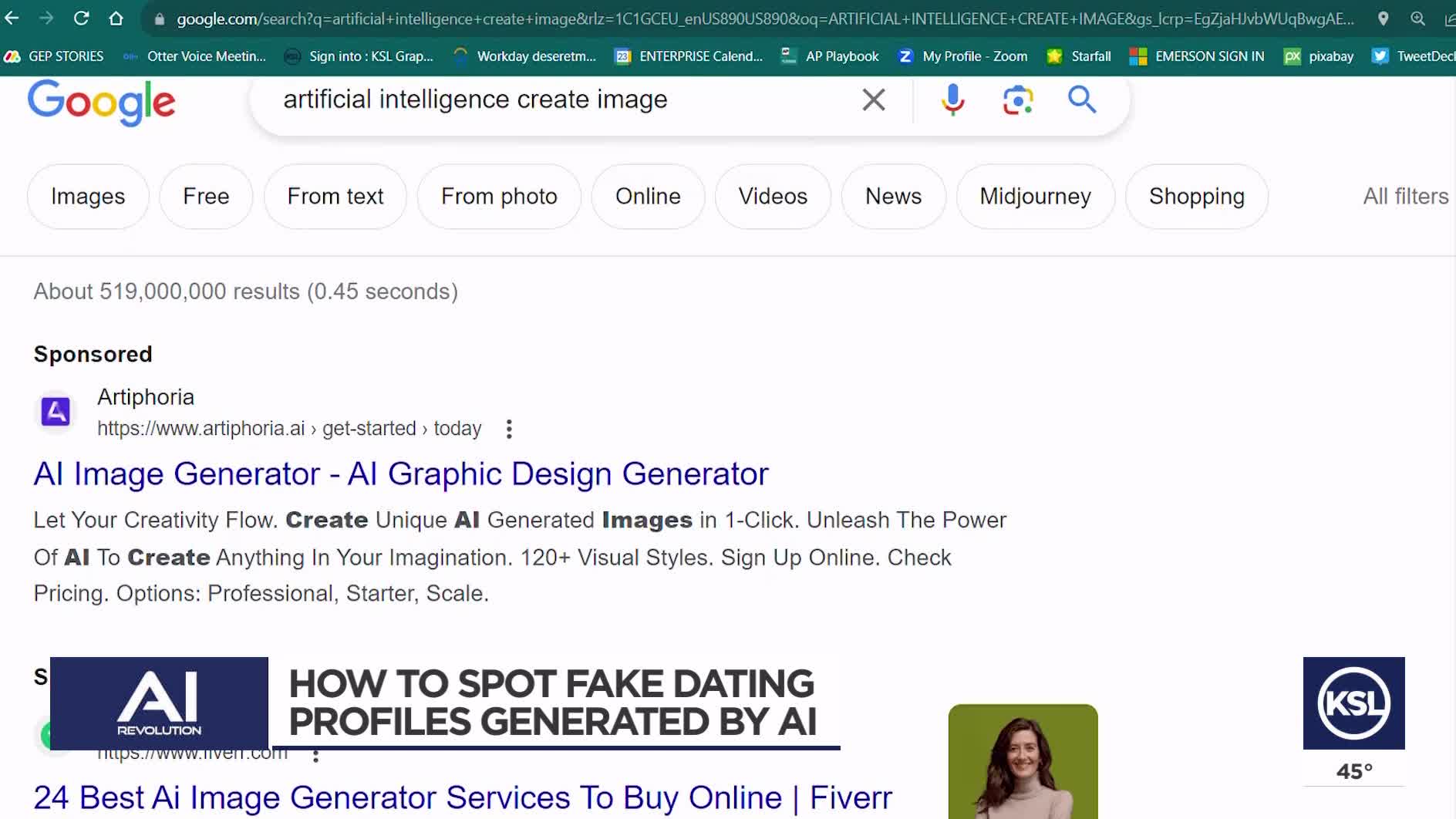Open Google Lens image search icon

pyautogui.click(x=1017, y=99)
